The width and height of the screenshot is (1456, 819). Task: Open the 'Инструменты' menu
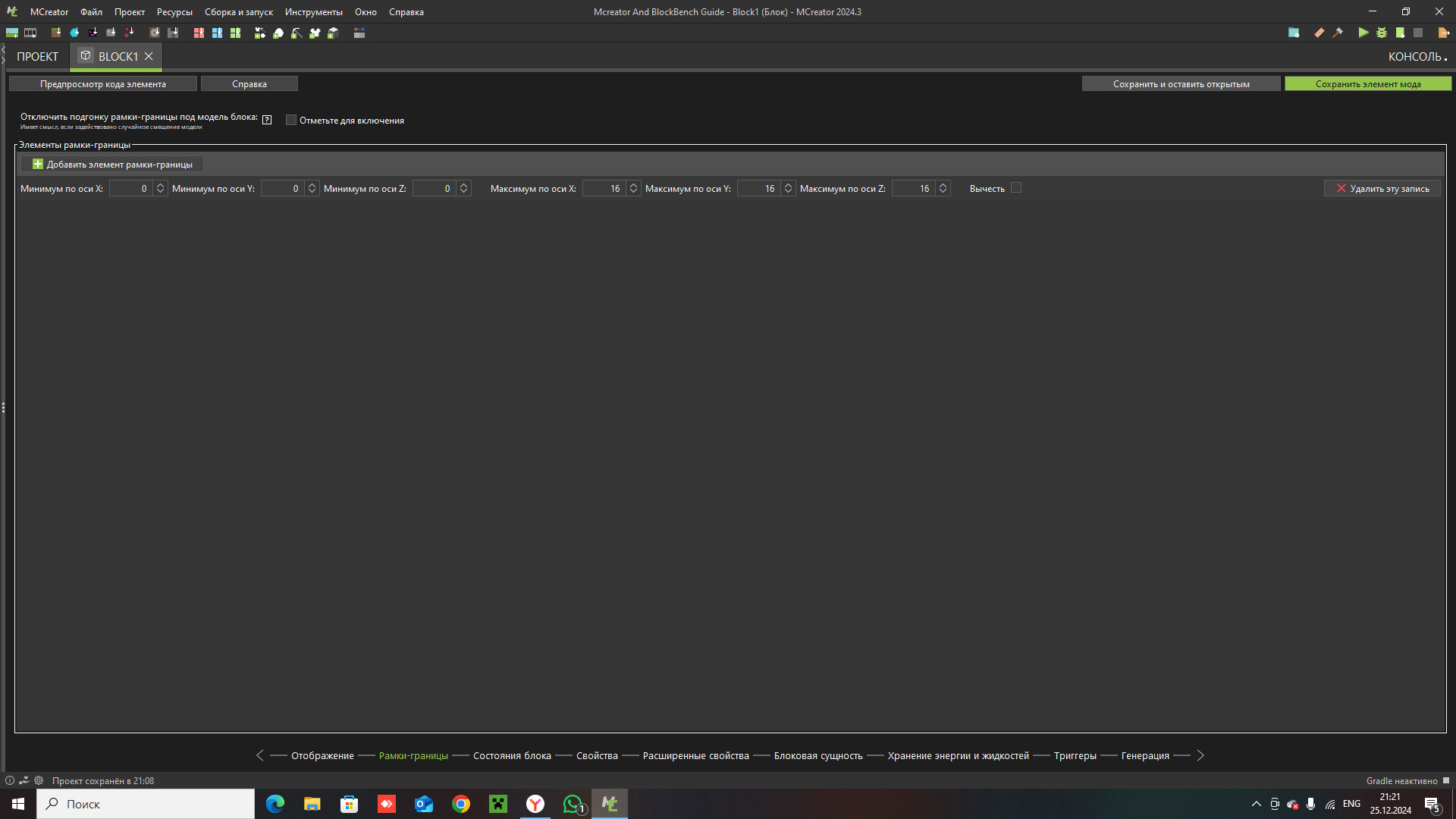tap(313, 12)
